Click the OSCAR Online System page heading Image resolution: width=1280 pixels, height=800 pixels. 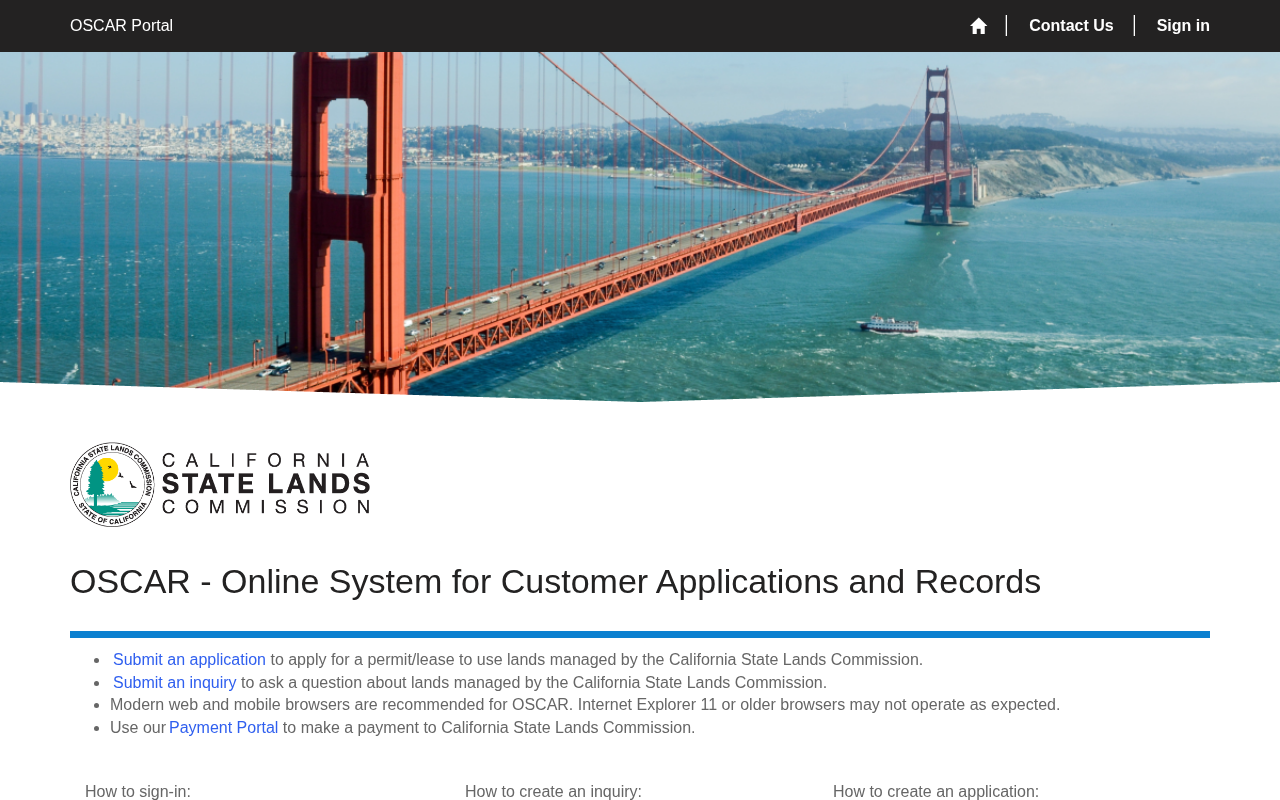tap(555, 582)
